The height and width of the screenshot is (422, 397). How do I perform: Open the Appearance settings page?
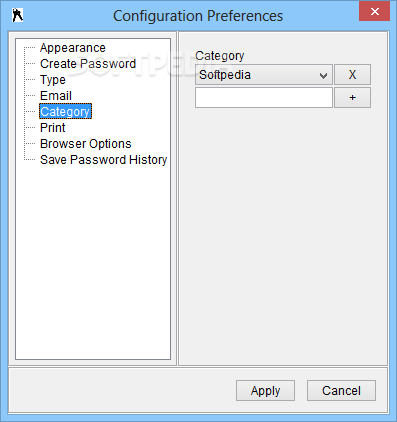tap(73, 48)
